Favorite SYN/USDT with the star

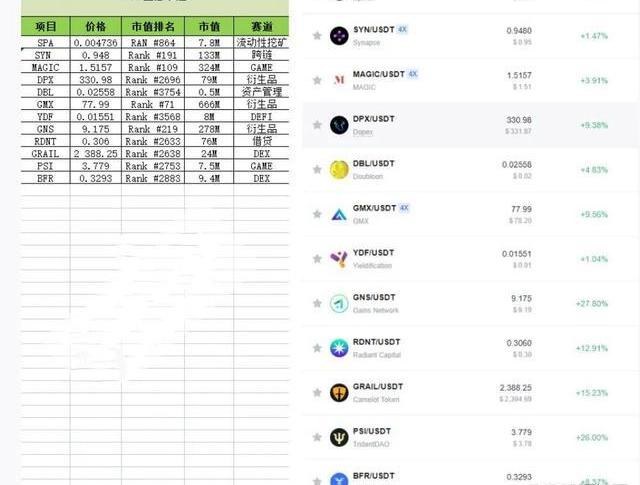(317, 36)
